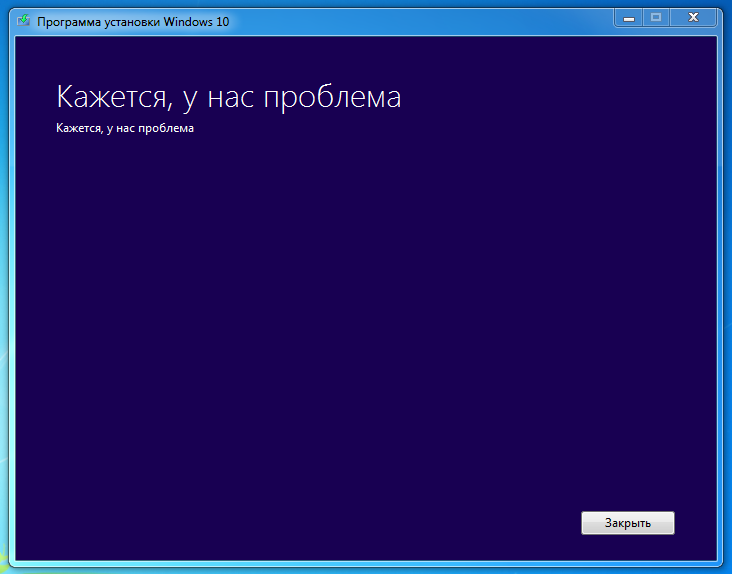The height and width of the screenshot is (574, 732).
Task: Click the title 'Программа установки Windows 10'
Action: click(133, 22)
